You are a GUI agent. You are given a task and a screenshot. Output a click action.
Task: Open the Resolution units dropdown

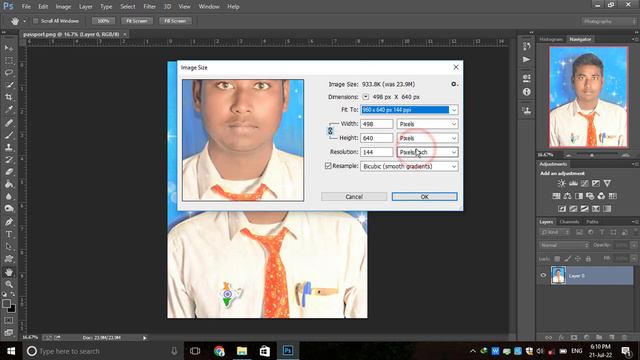(x=427, y=152)
